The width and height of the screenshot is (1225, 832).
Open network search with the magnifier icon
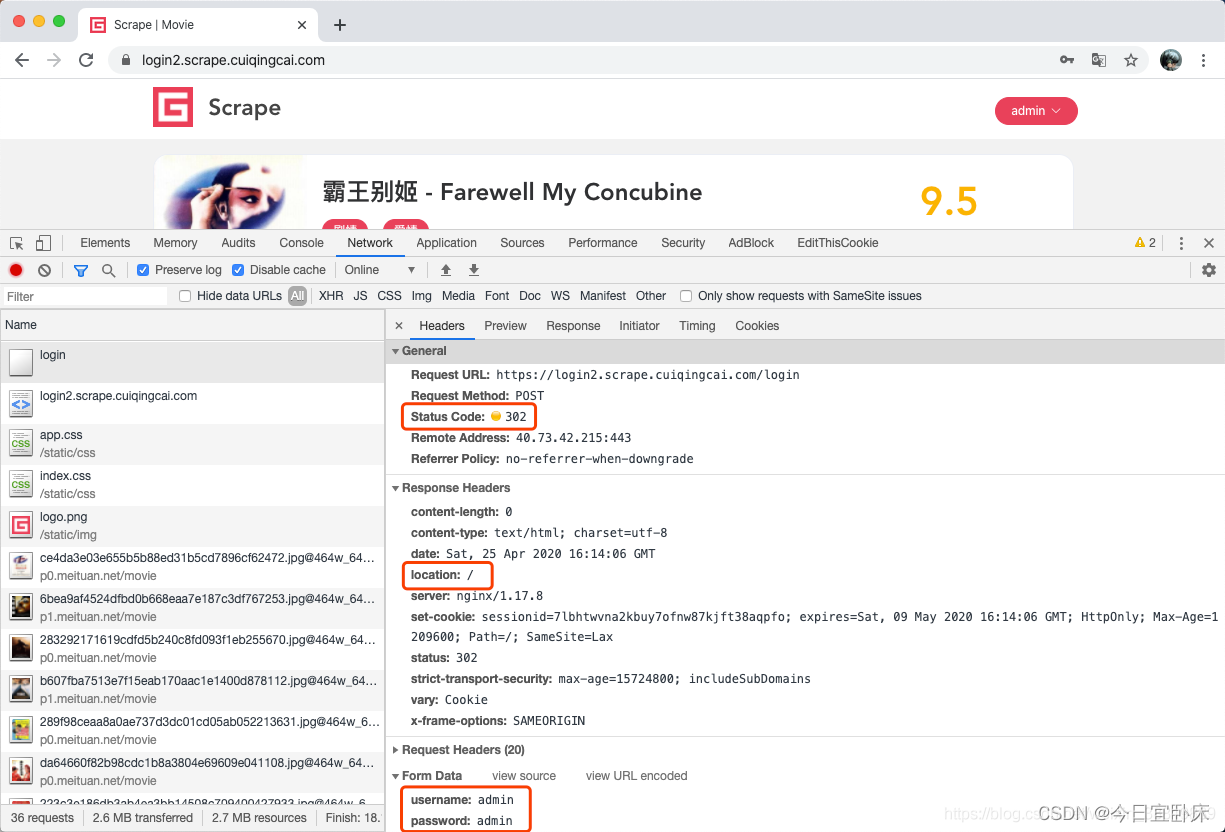[x=106, y=270]
